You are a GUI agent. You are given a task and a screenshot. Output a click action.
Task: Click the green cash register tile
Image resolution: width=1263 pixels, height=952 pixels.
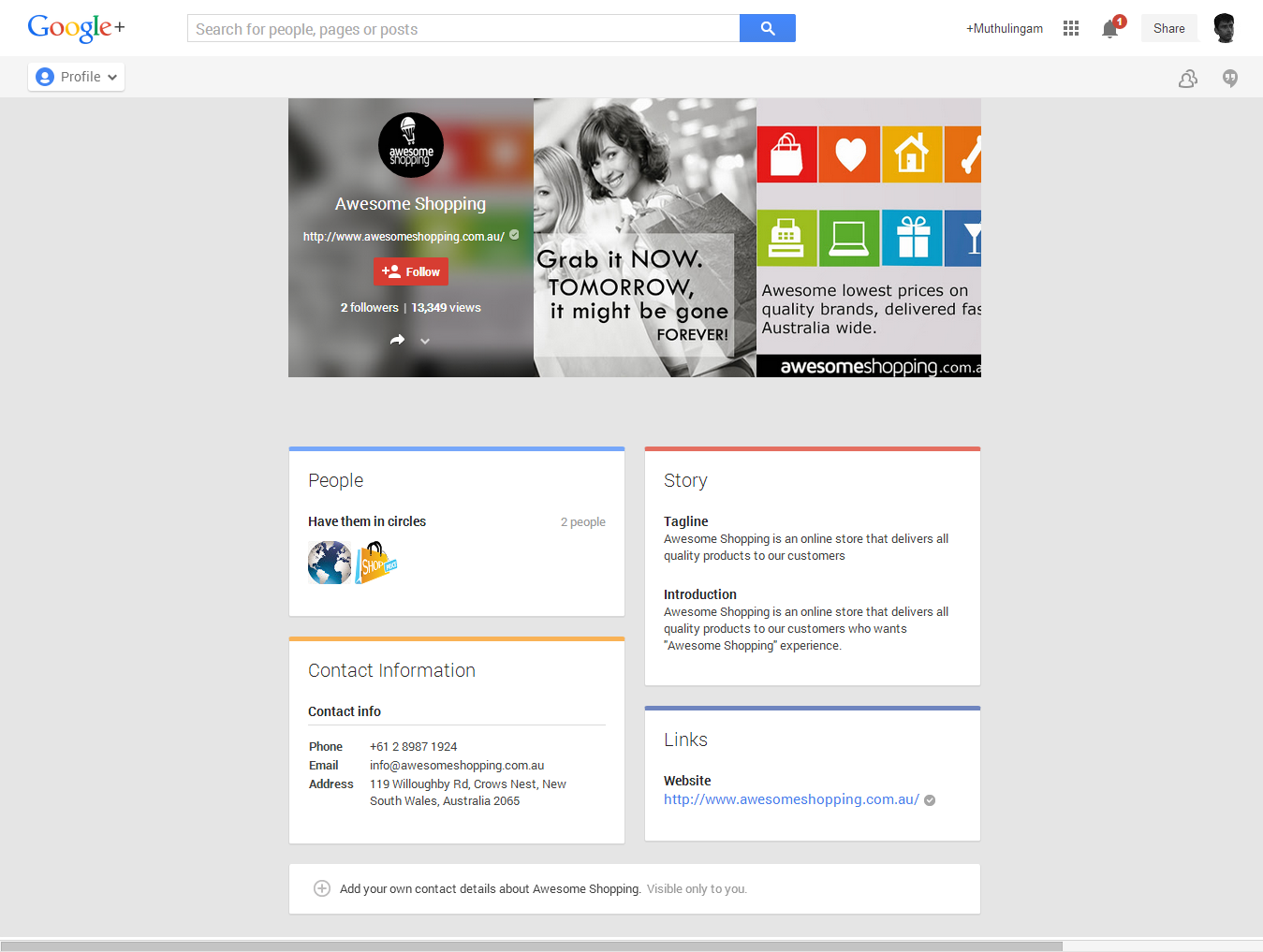click(x=786, y=238)
